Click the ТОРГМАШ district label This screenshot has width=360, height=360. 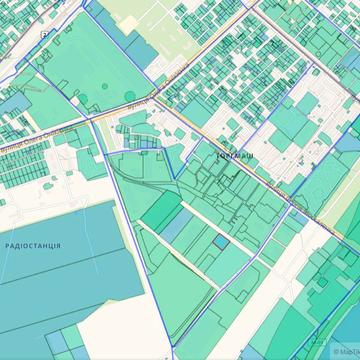click(x=235, y=156)
